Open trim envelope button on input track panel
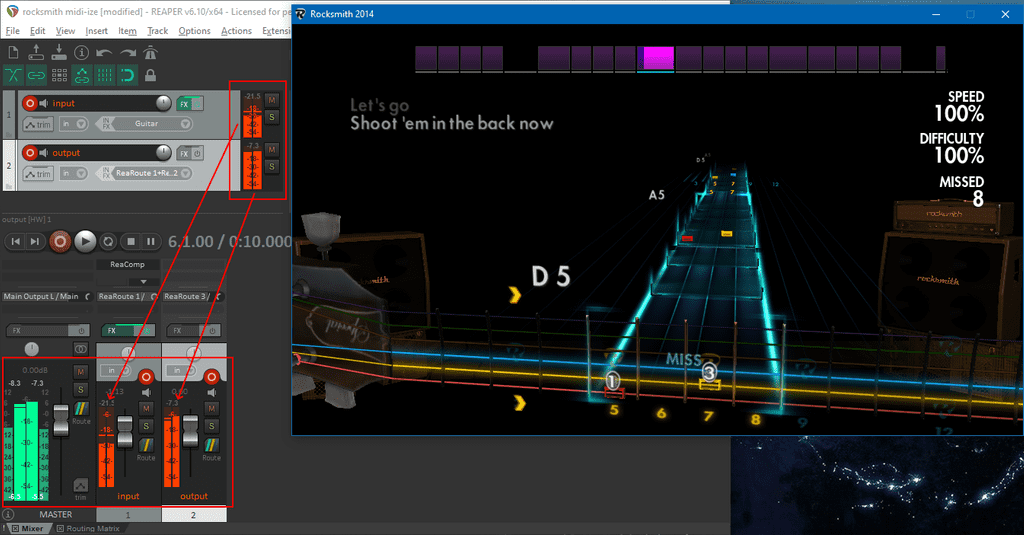Image resolution: width=1024 pixels, height=535 pixels. pyautogui.click(x=38, y=124)
